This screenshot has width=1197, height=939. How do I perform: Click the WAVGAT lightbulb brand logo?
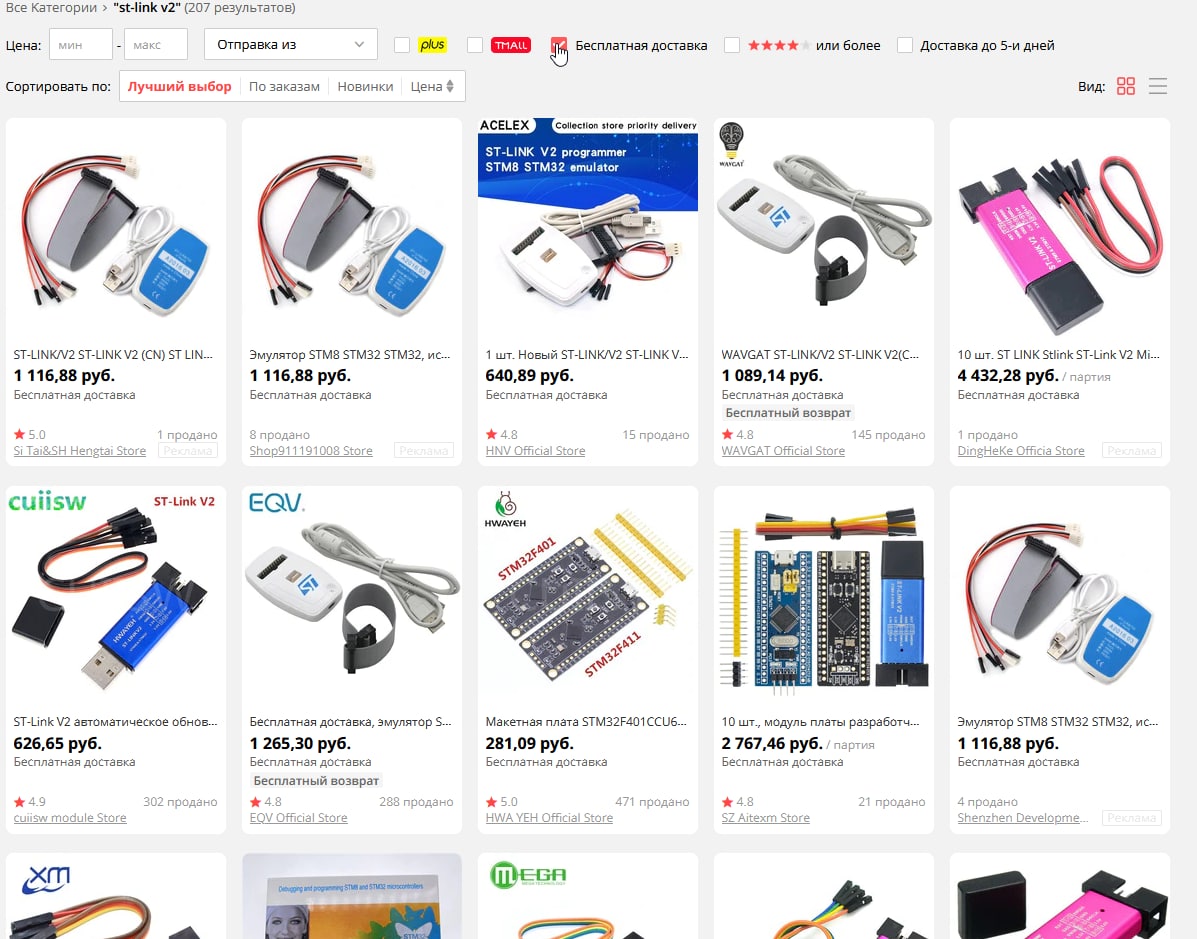(x=731, y=144)
